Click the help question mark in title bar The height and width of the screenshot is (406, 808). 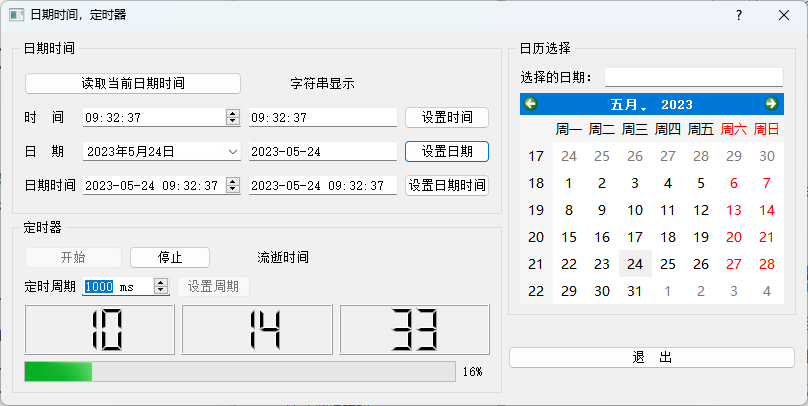tap(739, 15)
